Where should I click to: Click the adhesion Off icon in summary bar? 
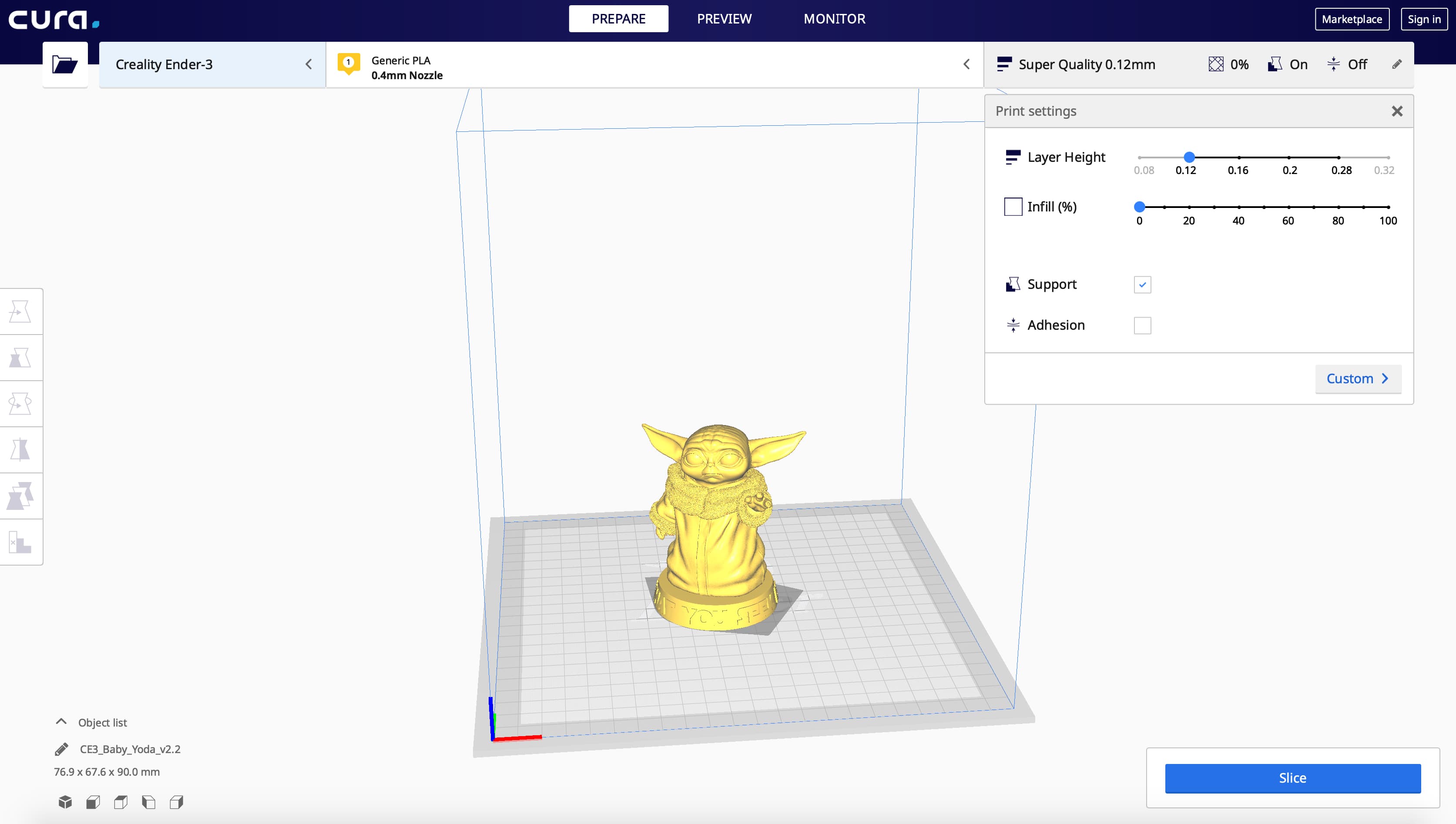click(x=1333, y=64)
